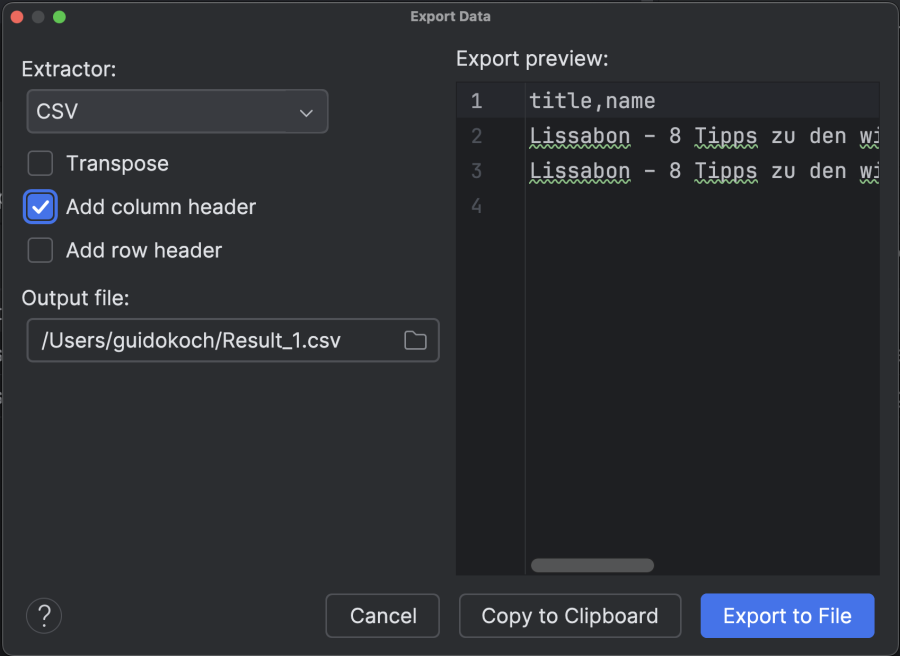Click the Lissabon text on line 2
Screen dimensions: 900x656
579,136
